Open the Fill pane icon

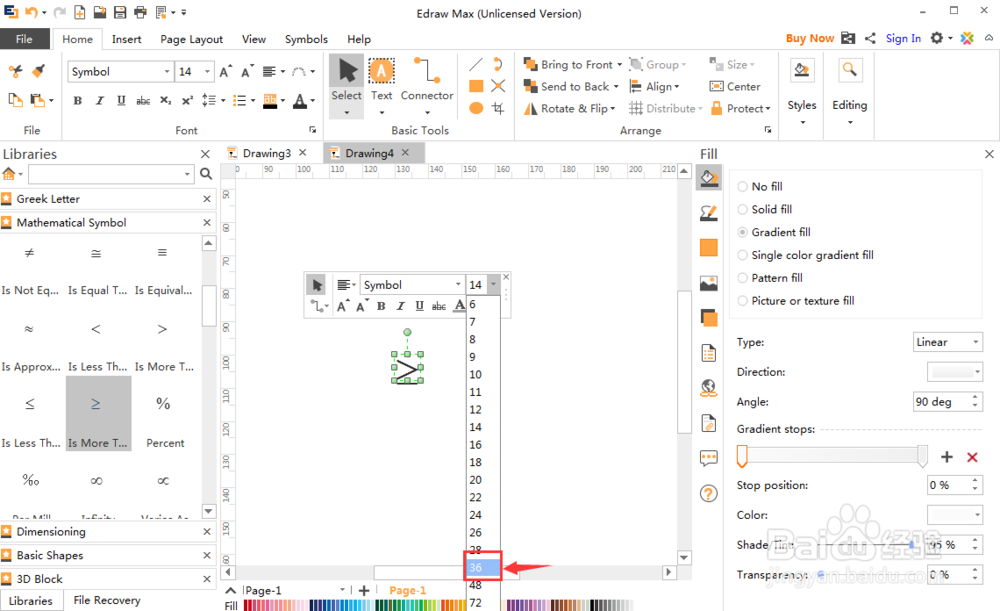point(709,177)
